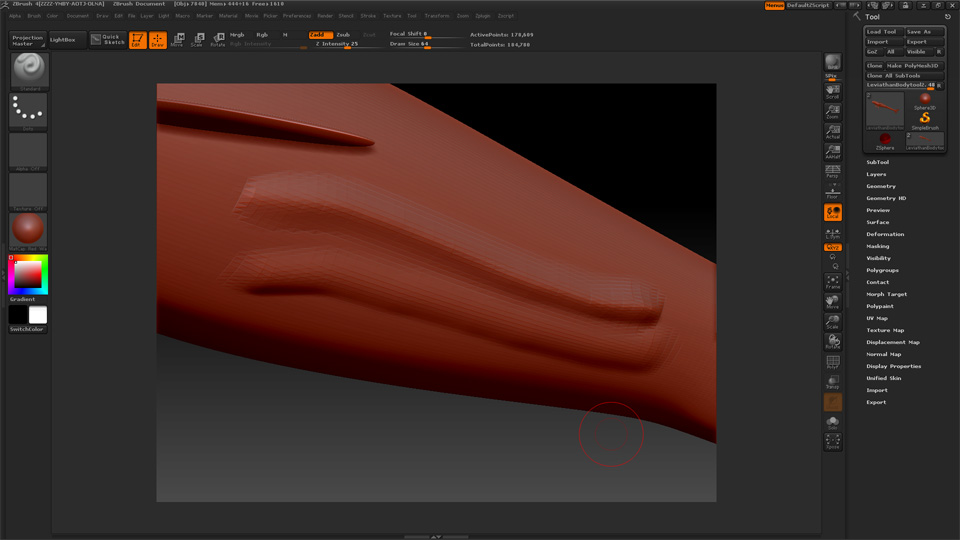Adjust the Z Intensity slider
Image resolution: width=960 pixels, height=540 pixels.
[x=347, y=44]
